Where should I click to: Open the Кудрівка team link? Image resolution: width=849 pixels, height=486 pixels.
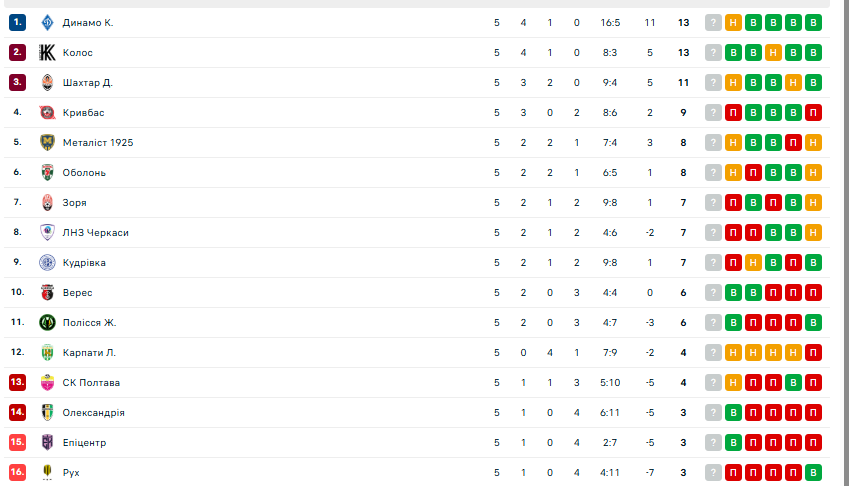pos(84,263)
